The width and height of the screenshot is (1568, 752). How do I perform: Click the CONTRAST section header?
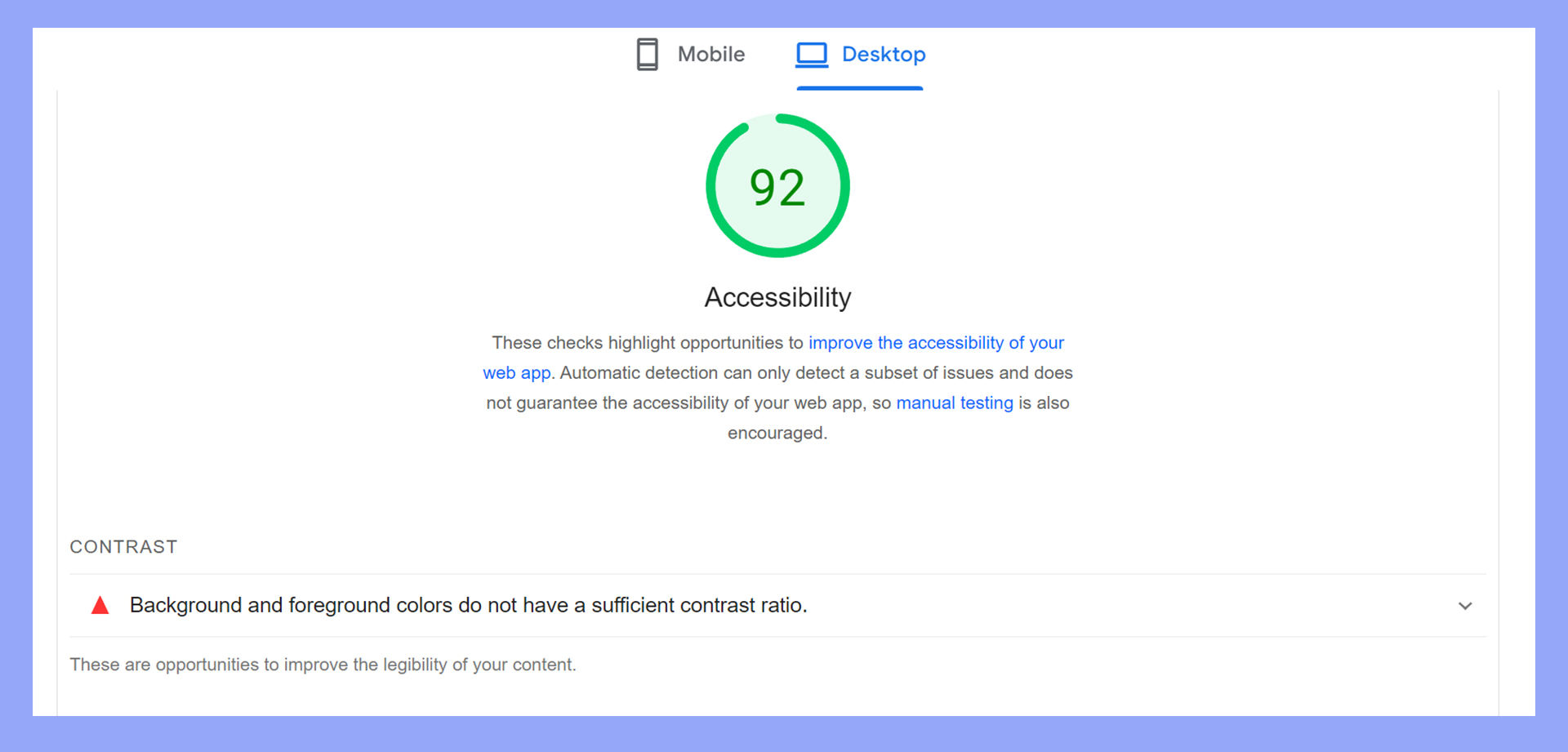coord(123,546)
